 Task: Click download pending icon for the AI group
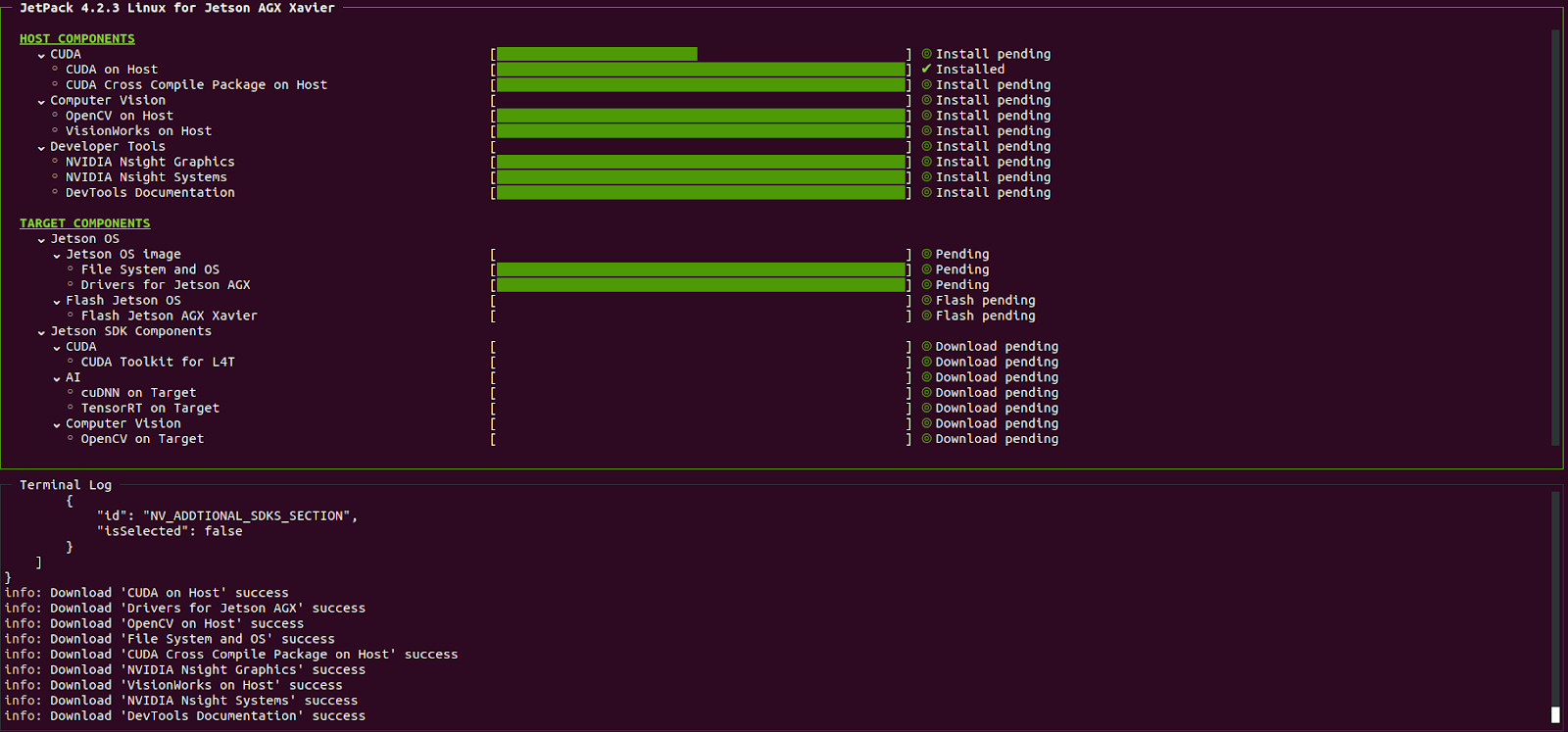[x=926, y=377]
